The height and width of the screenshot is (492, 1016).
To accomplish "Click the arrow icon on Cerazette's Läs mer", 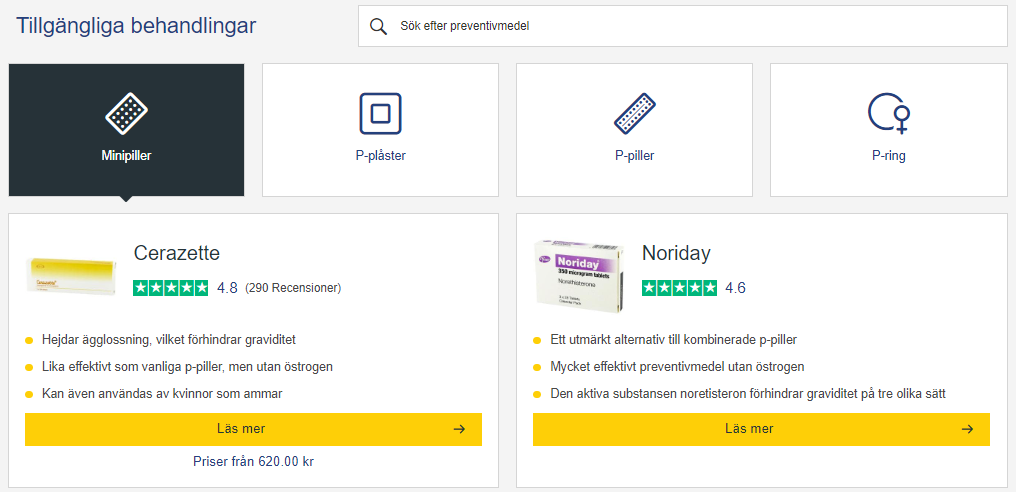I will point(459,429).
